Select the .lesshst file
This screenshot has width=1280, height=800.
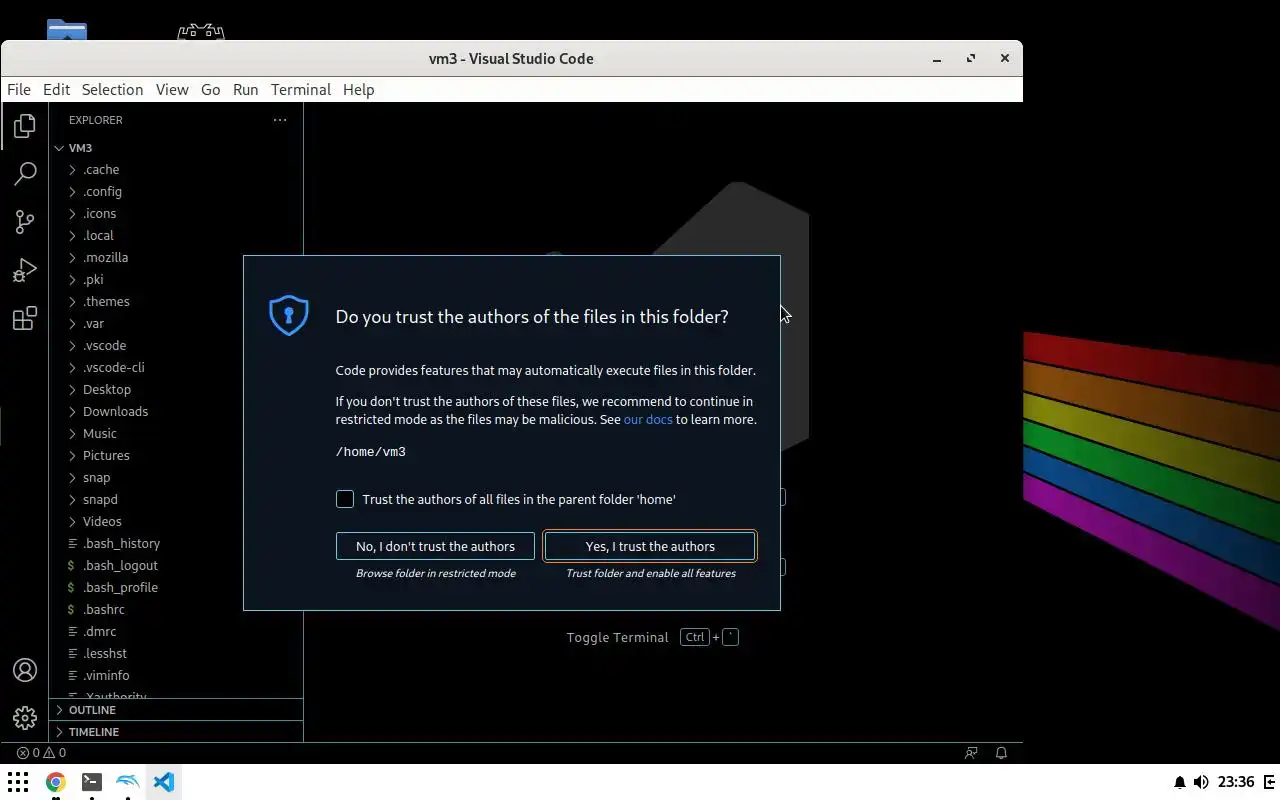coord(176,654)
